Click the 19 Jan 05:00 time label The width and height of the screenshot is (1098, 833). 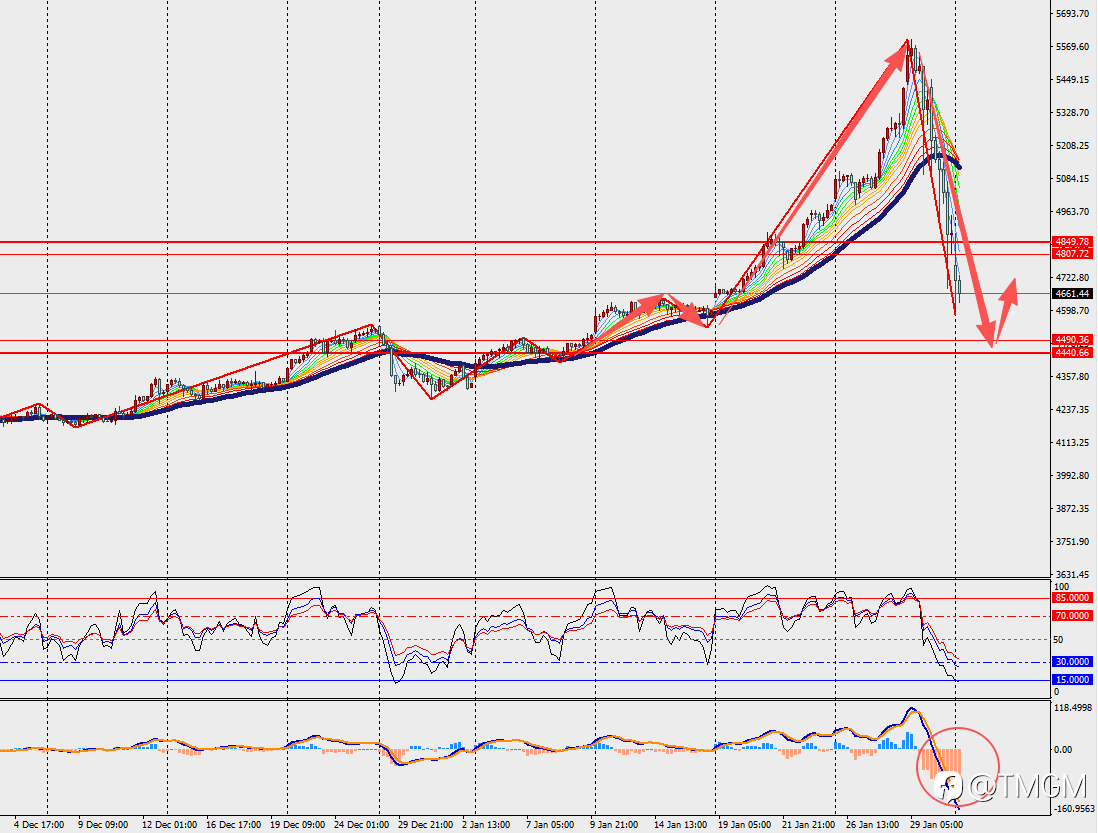(745, 825)
